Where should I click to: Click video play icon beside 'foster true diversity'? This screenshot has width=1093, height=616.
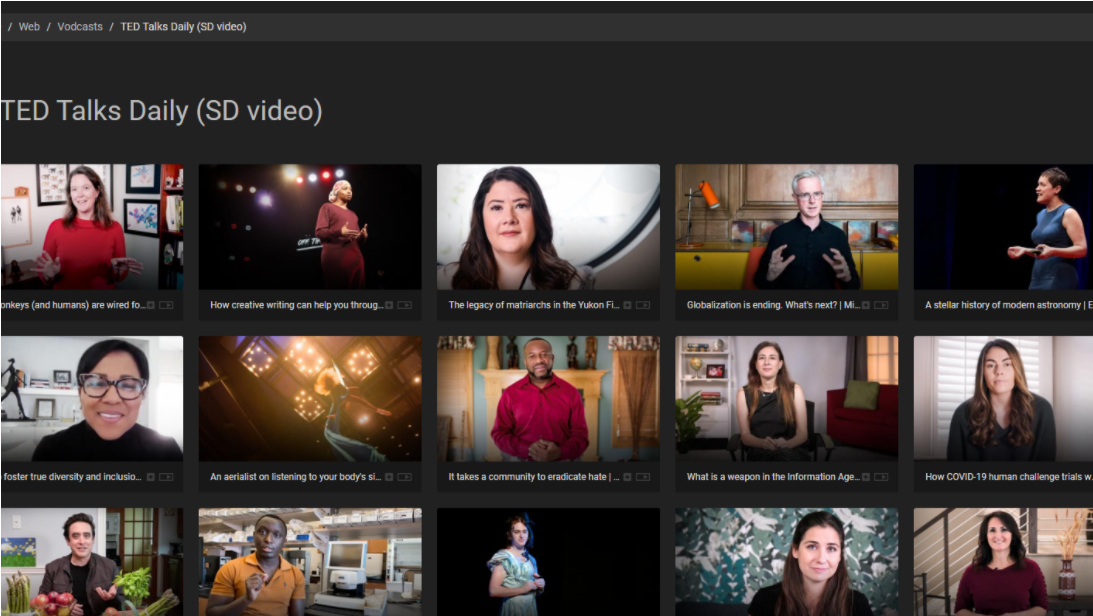[x=166, y=477]
